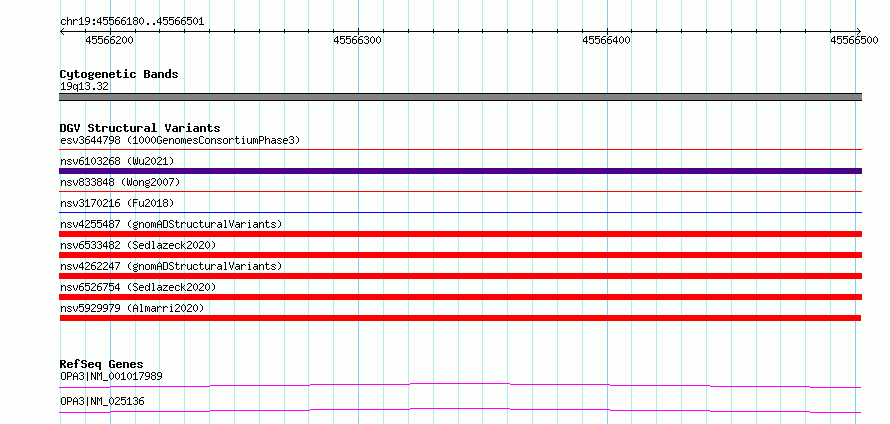
Task: Click the 45566400 ruler position label
Action: [607, 40]
